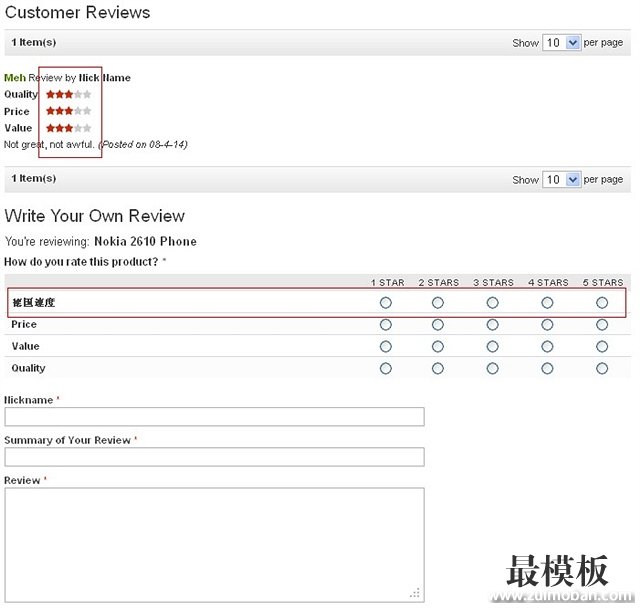Viewport: 640px width, 608px height.
Task: Rate first row option 1 star
Action: point(386,302)
